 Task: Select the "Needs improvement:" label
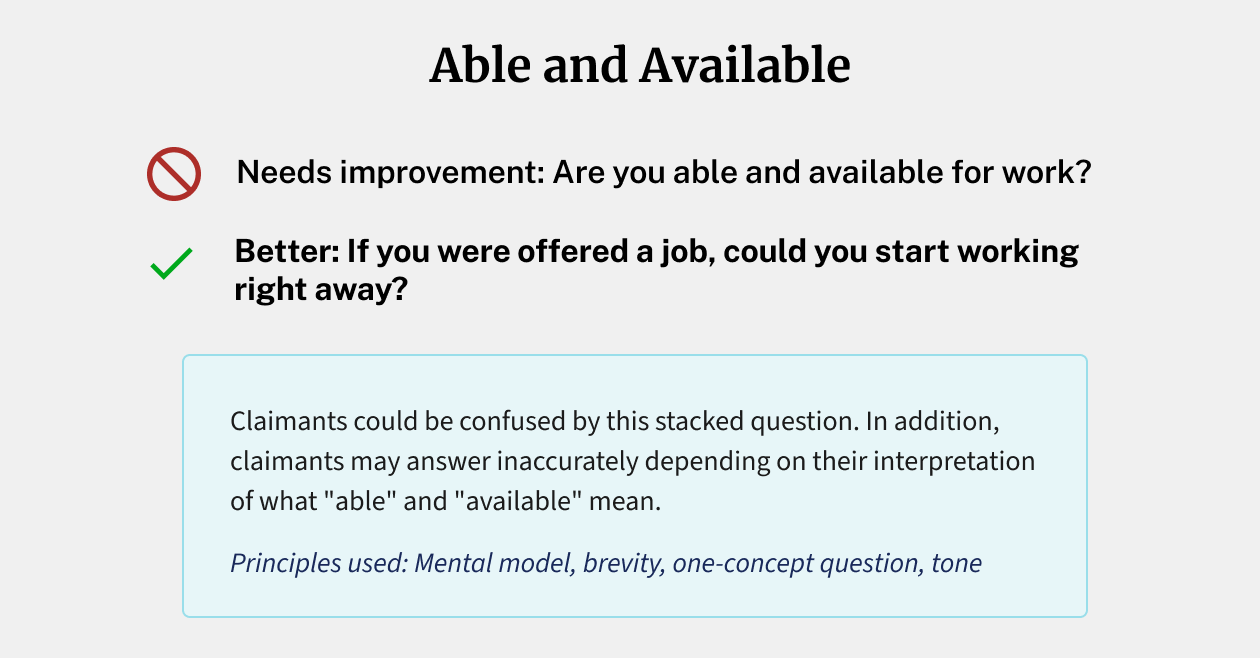[x=390, y=173]
